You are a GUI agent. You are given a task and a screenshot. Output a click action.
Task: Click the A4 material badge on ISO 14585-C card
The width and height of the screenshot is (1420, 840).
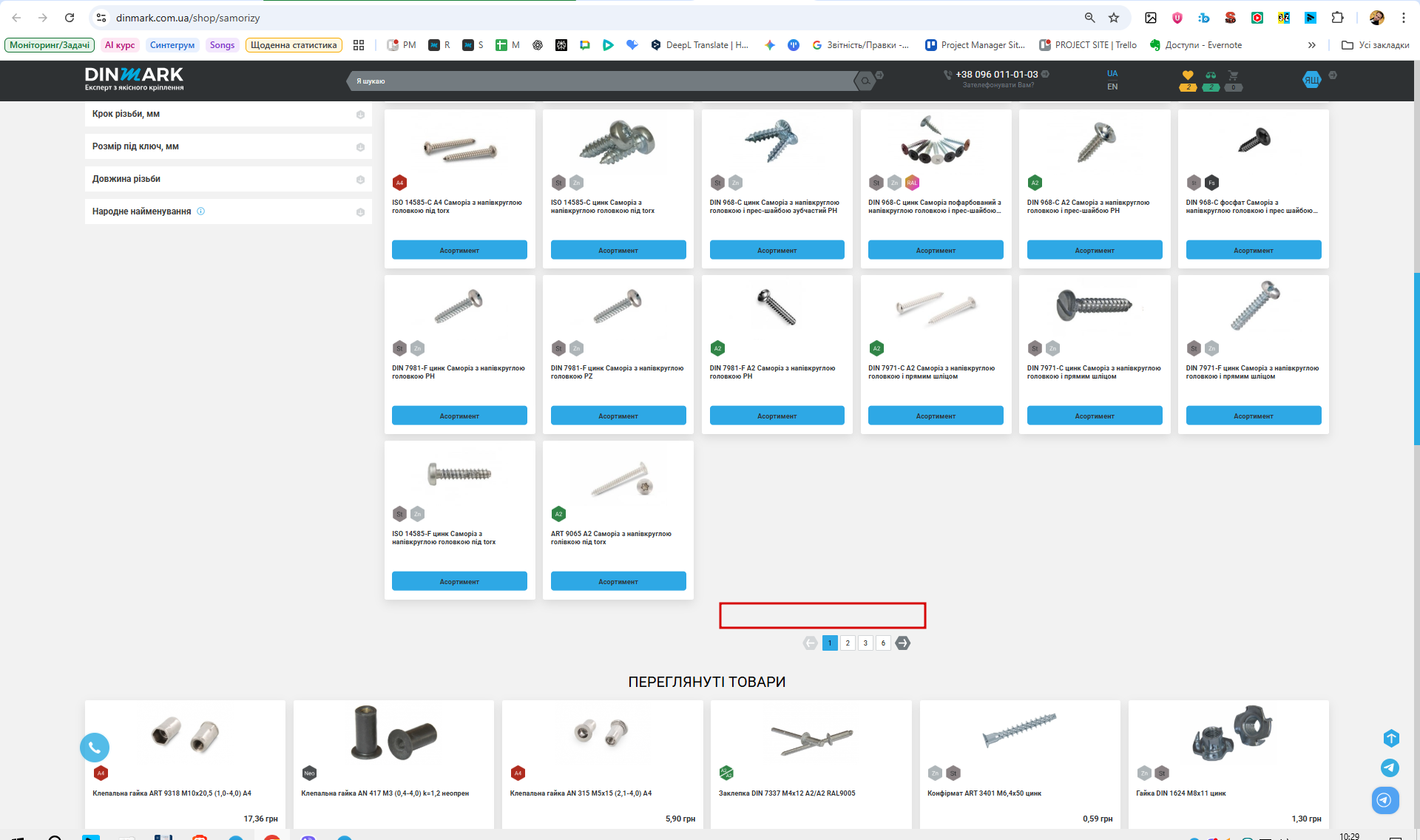click(399, 183)
